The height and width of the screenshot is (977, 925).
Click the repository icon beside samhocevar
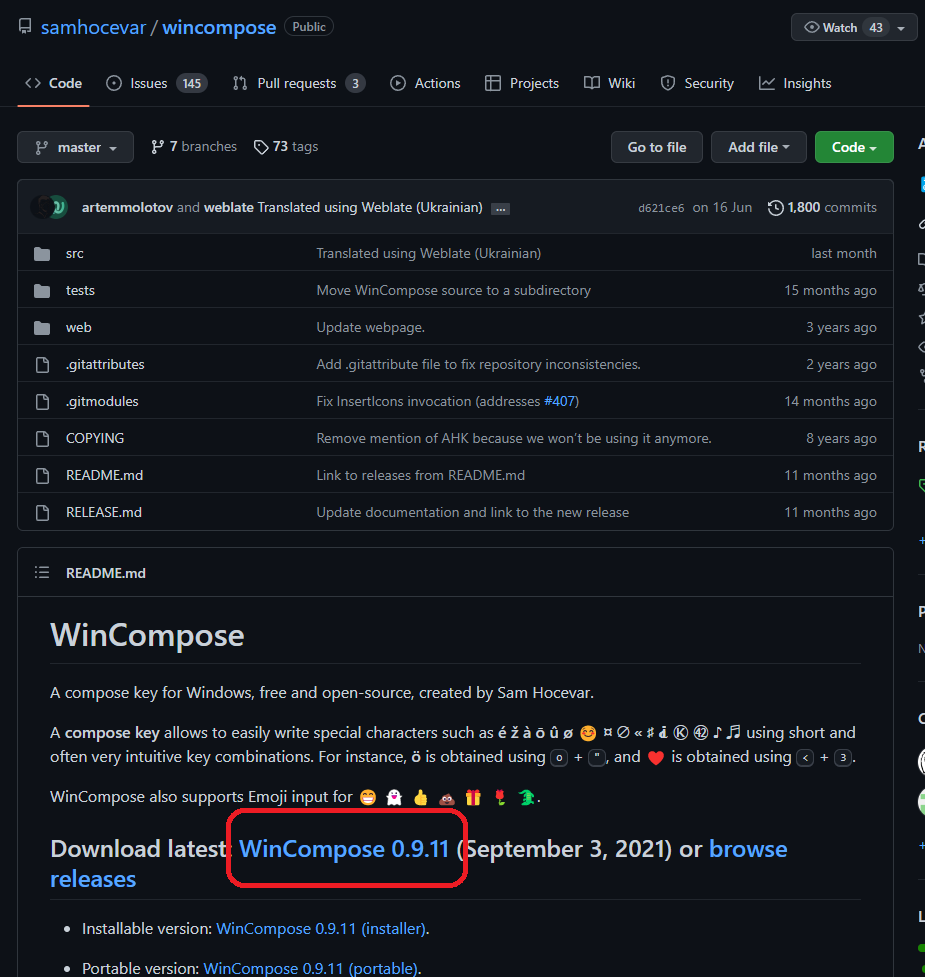tap(25, 27)
